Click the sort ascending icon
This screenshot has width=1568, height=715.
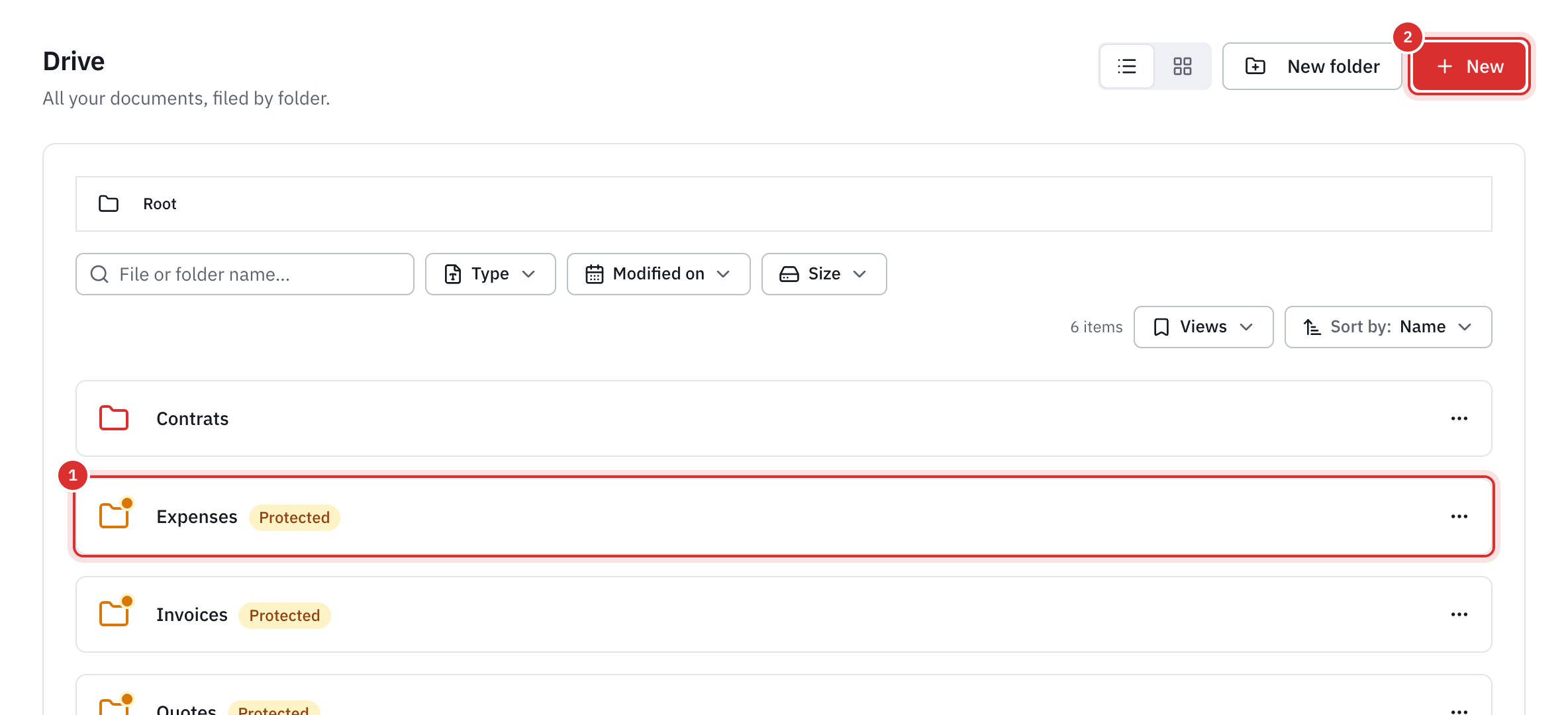point(1312,327)
